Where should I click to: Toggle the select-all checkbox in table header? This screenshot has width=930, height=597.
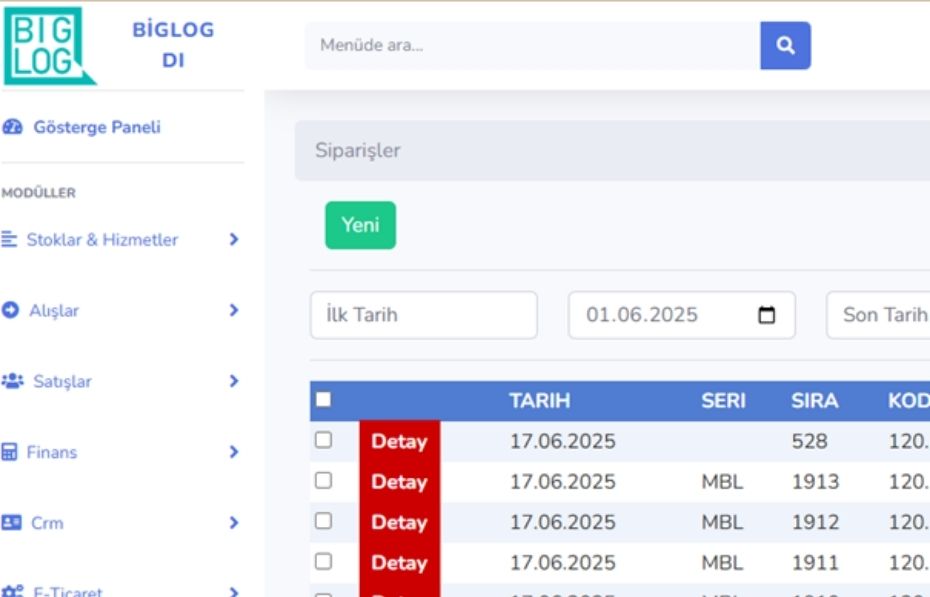pyautogui.click(x=323, y=400)
